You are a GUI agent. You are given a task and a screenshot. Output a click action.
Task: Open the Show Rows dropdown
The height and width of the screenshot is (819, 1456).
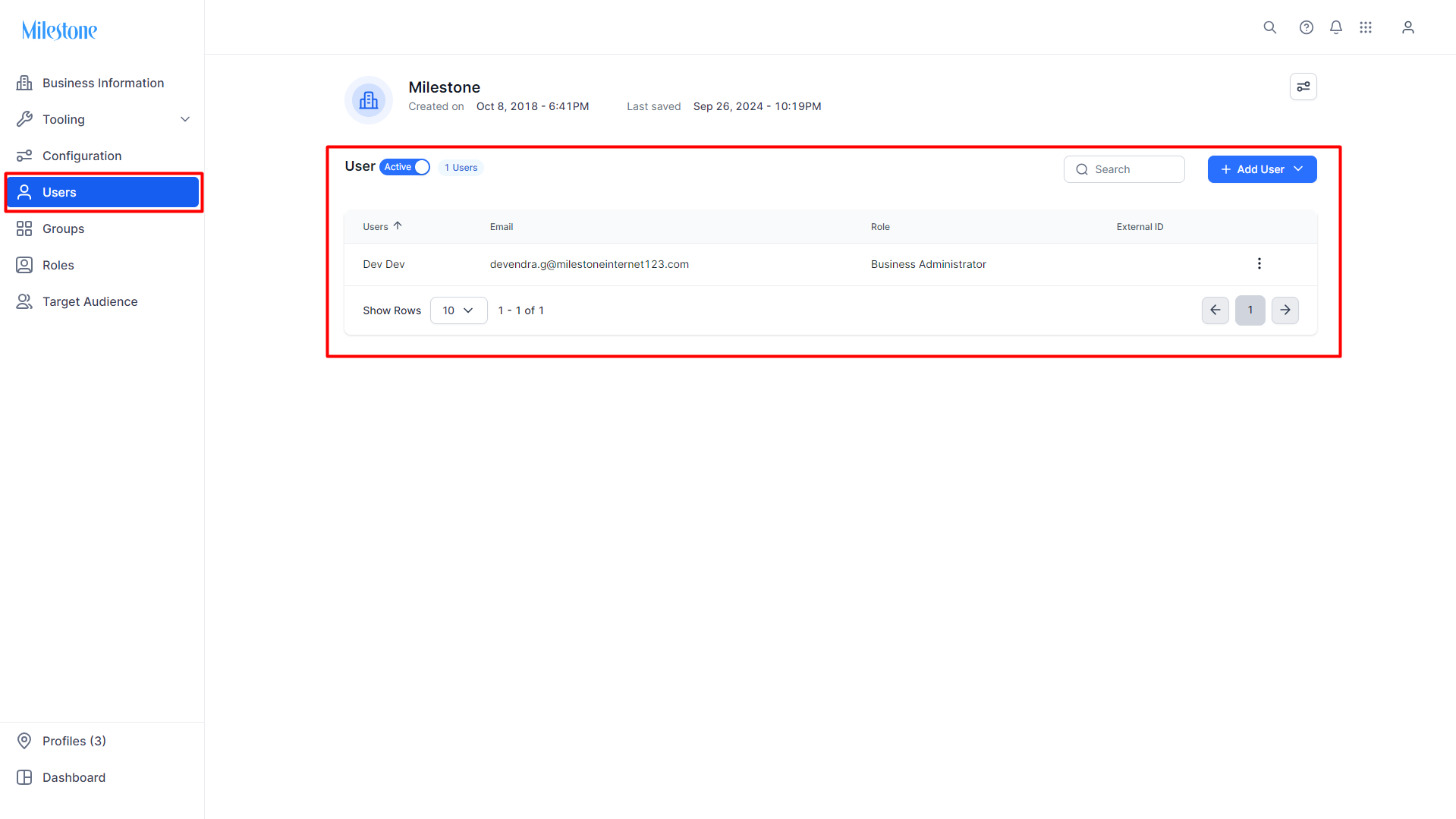tap(458, 310)
